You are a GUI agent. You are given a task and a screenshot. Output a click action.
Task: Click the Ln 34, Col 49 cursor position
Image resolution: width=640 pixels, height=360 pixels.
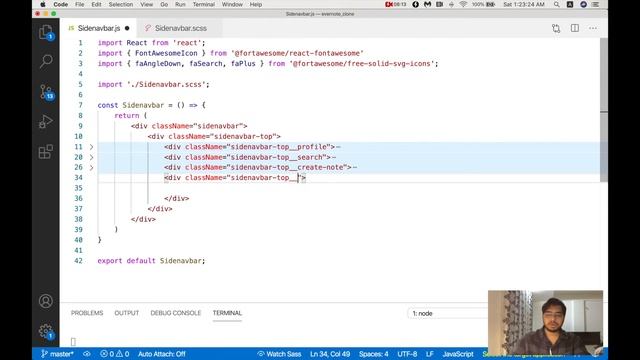click(330, 354)
